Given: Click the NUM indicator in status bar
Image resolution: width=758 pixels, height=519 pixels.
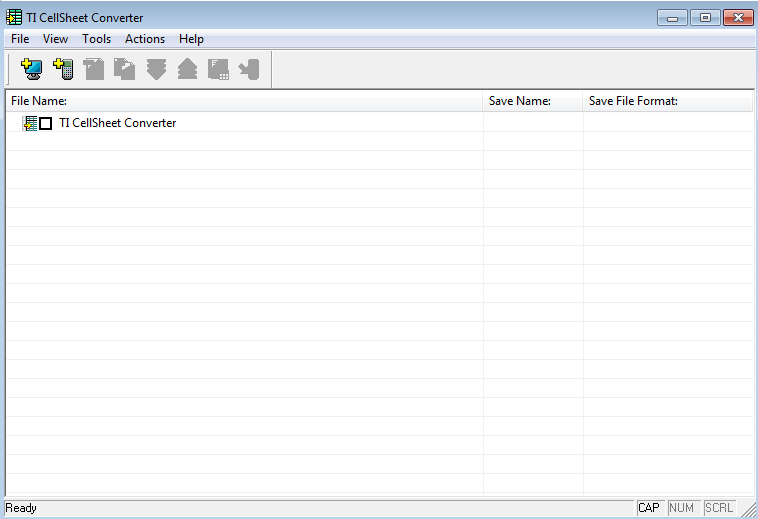Looking at the screenshot, I should pyautogui.click(x=682, y=508).
